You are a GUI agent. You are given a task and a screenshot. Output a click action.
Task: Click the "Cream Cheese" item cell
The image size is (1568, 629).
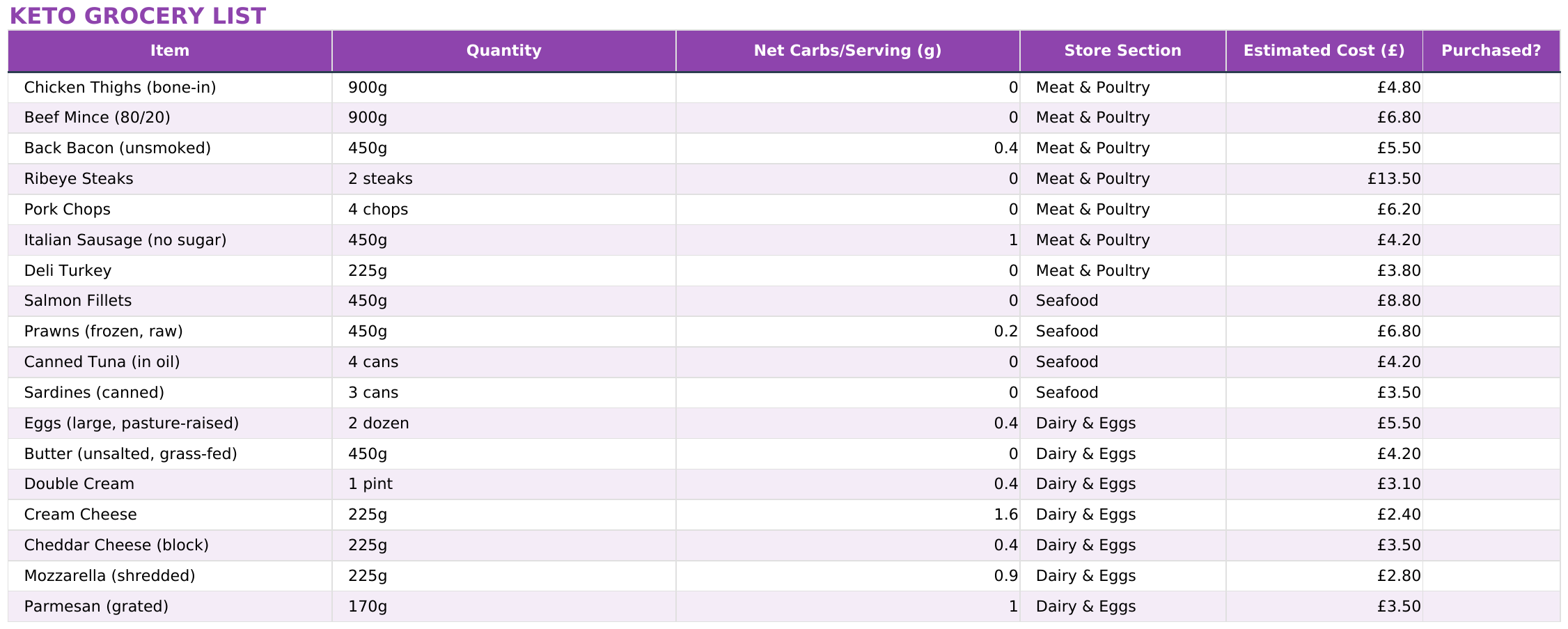coord(170,515)
